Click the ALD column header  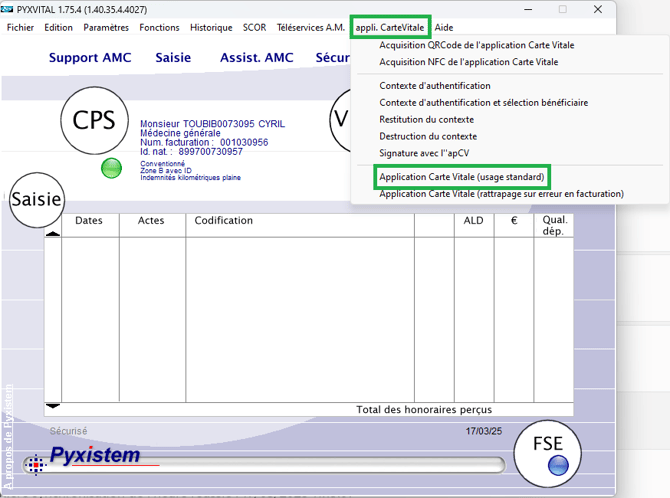click(473, 221)
